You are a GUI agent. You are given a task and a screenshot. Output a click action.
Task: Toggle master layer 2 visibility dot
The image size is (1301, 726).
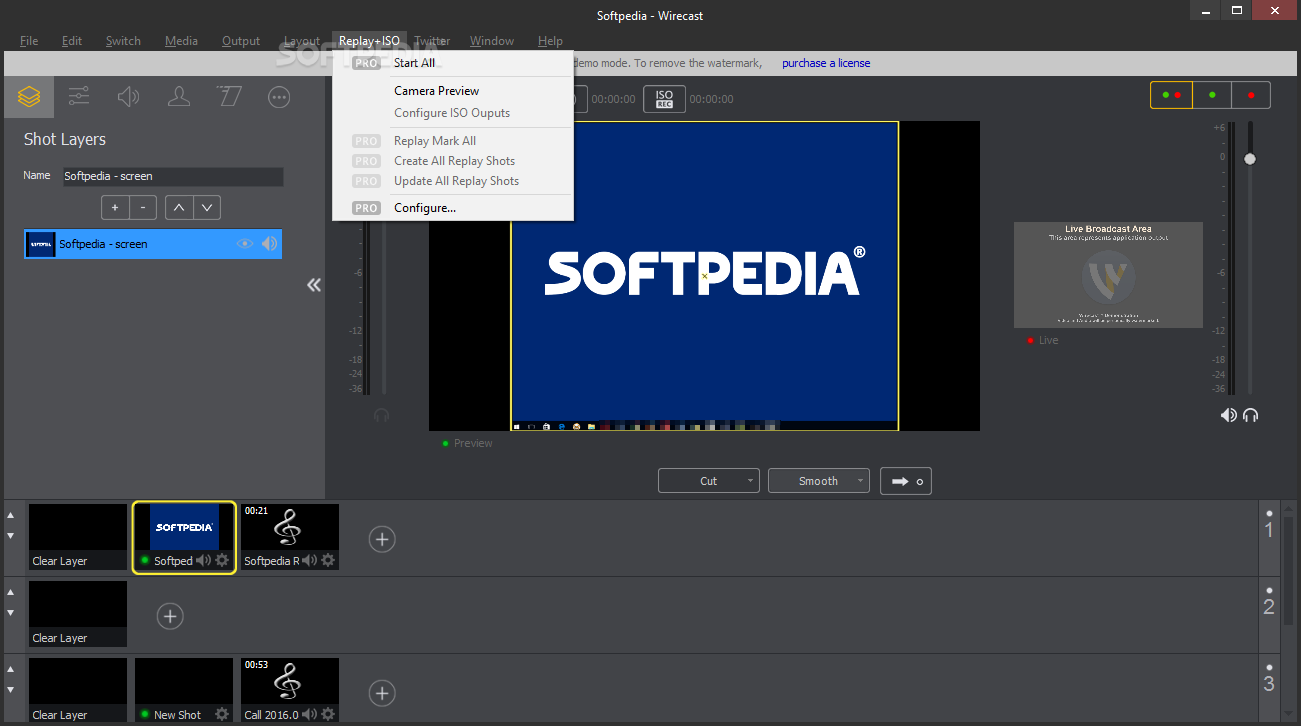(x=1269, y=590)
